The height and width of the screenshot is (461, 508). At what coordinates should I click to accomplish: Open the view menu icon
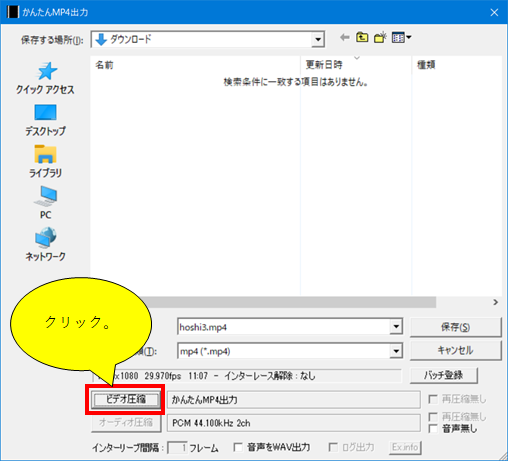coord(401,38)
